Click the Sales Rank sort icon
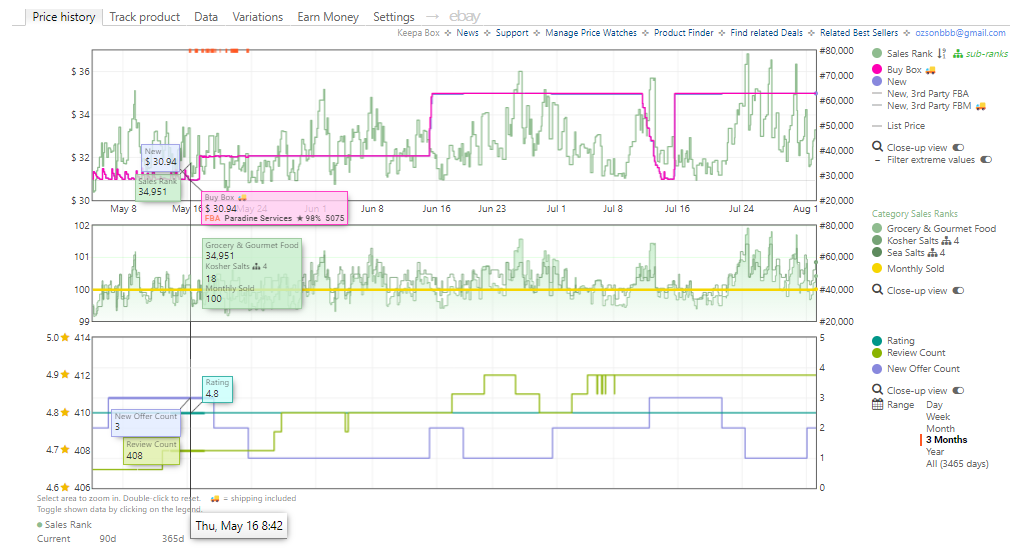 [x=941, y=54]
